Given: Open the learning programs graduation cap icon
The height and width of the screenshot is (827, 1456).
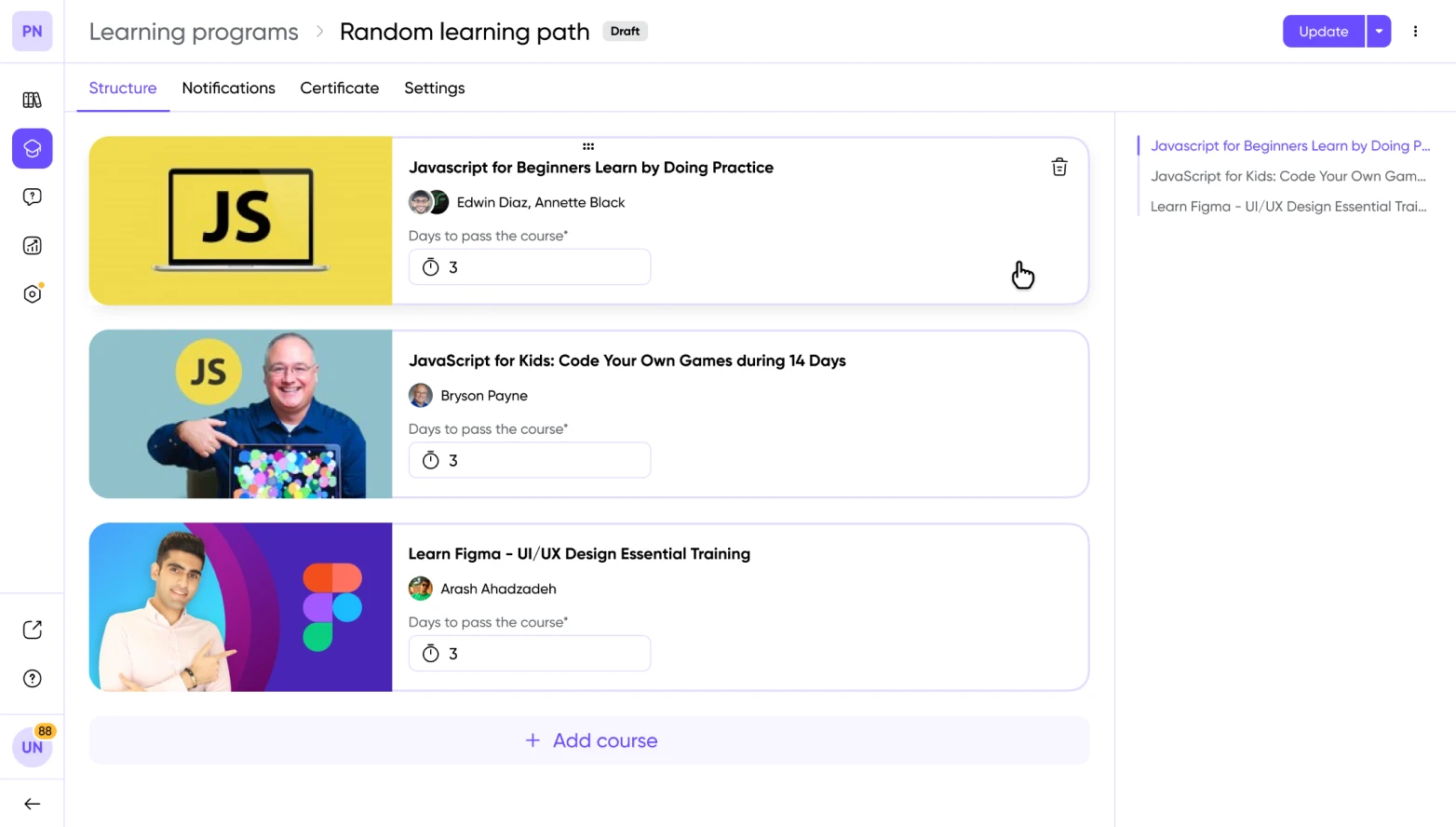Looking at the screenshot, I should pyautogui.click(x=32, y=148).
